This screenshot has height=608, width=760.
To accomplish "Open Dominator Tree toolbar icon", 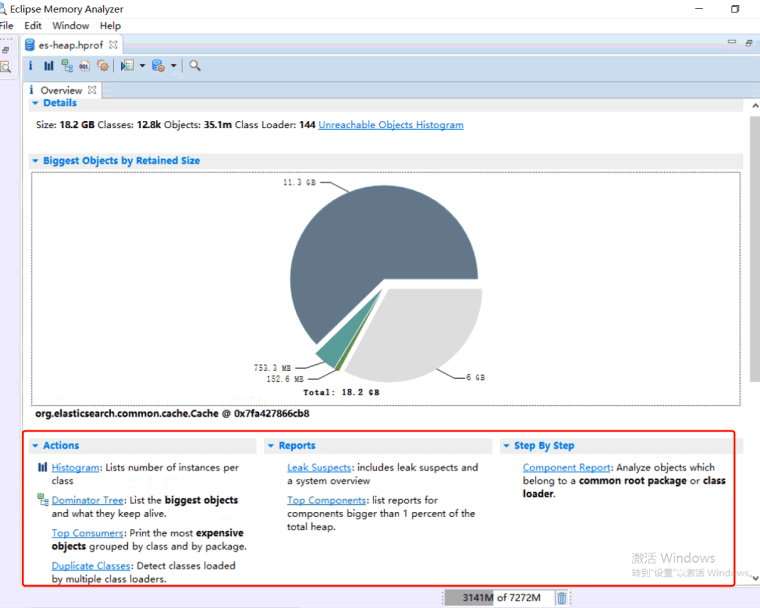I will pyautogui.click(x=67, y=65).
